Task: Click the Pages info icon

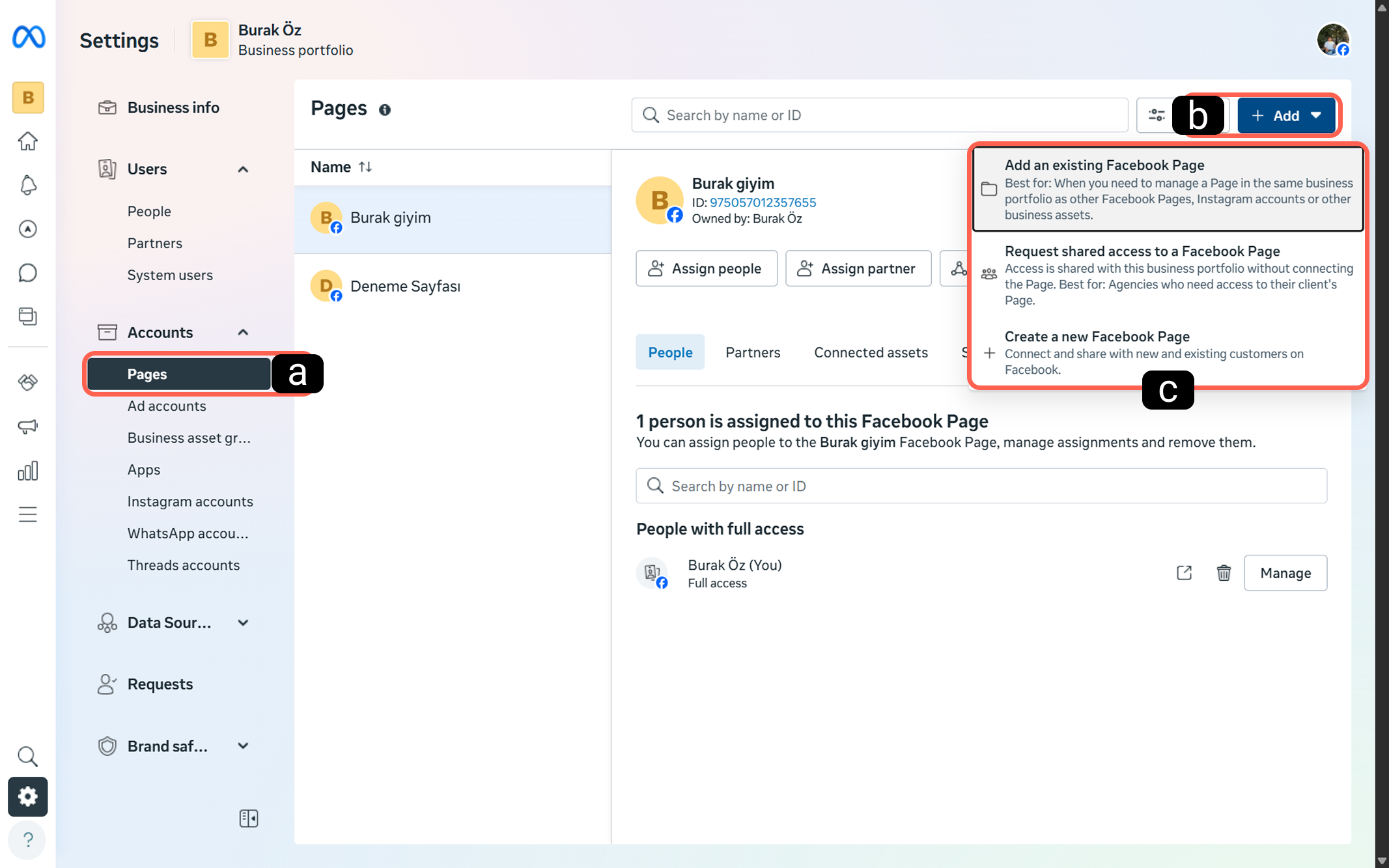Action: (385, 110)
